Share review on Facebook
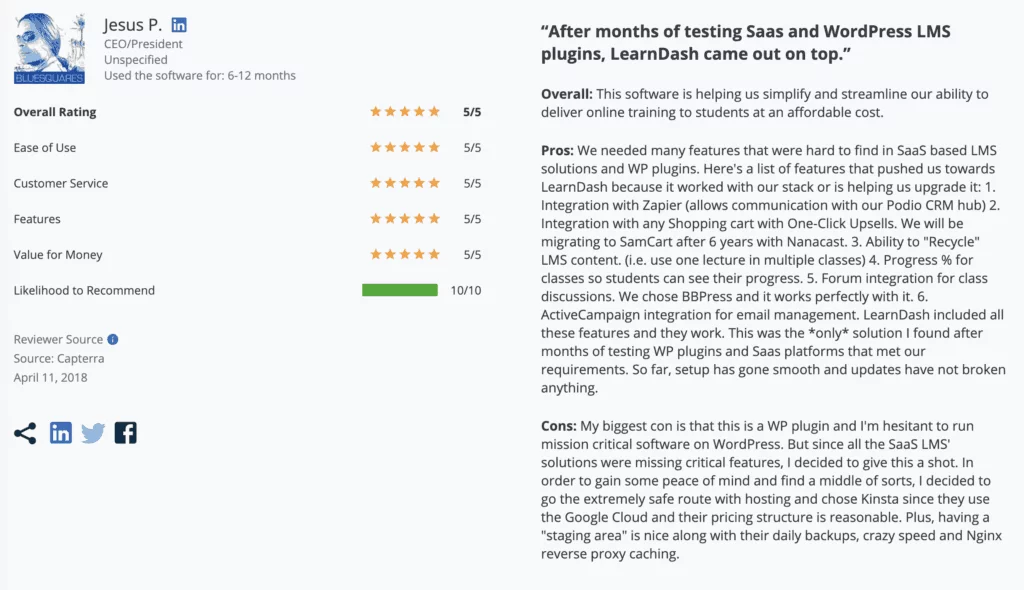 click(125, 433)
